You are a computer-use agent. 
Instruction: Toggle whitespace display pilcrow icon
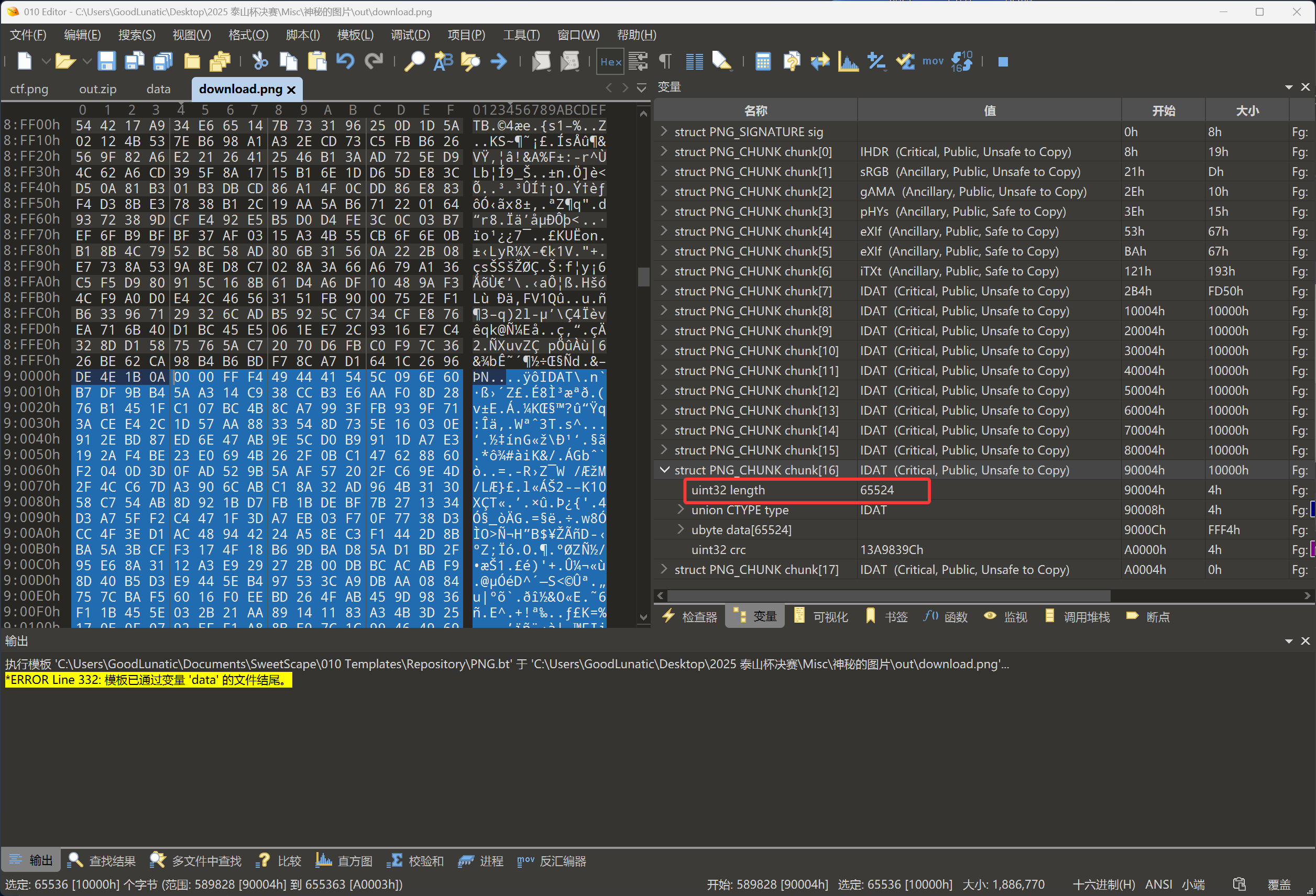click(665, 61)
